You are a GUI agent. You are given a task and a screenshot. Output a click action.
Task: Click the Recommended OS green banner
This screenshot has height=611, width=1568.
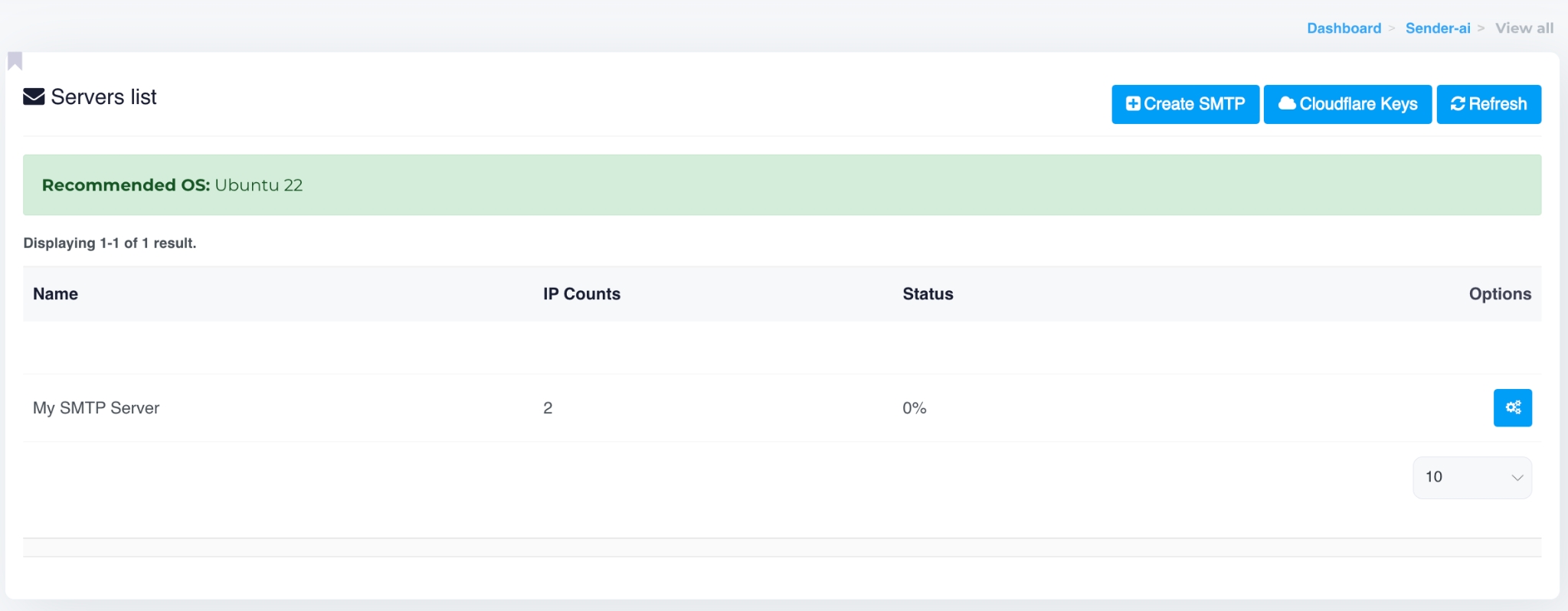click(781, 185)
